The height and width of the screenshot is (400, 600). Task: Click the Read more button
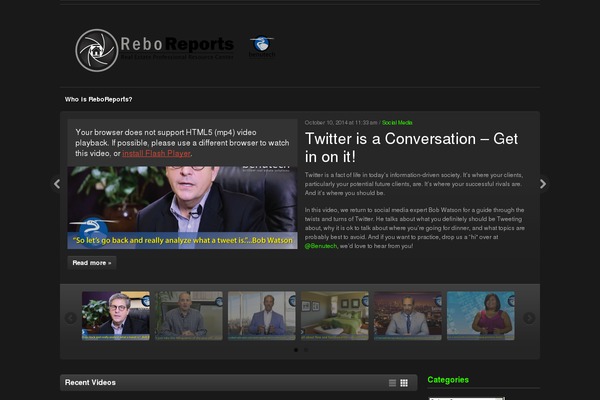tap(92, 263)
